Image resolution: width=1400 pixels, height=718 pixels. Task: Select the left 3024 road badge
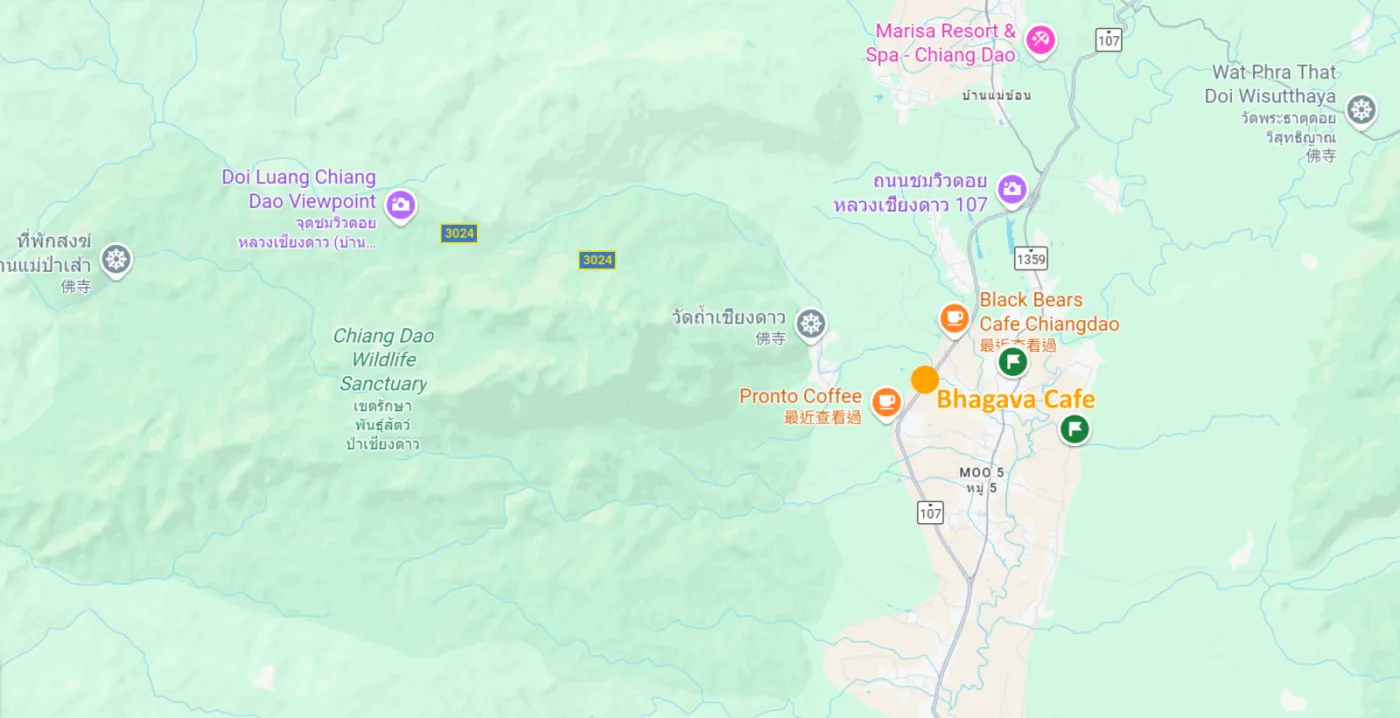click(459, 233)
